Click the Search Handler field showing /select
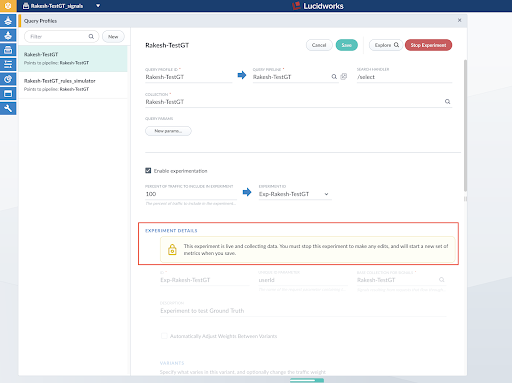This screenshot has width=512, height=383. 404,77
